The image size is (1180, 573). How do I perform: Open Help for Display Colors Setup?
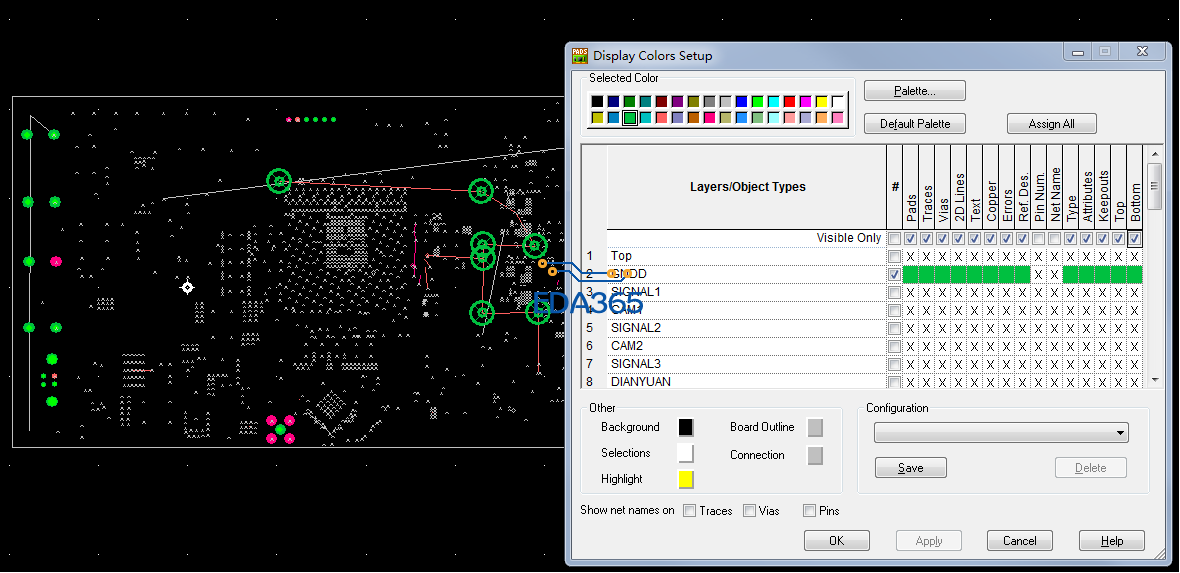[1112, 541]
